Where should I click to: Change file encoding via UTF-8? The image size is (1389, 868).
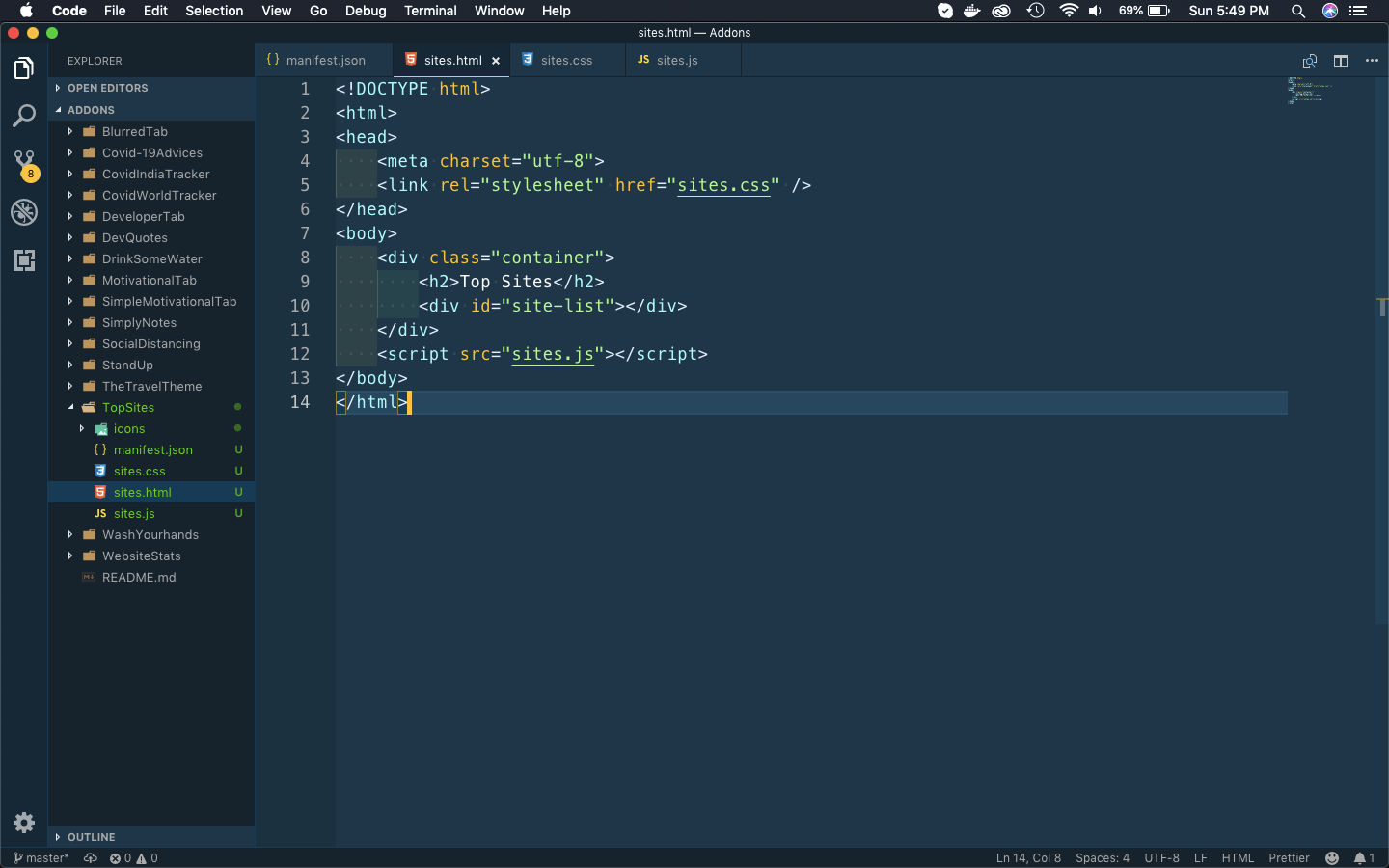pos(1161,858)
